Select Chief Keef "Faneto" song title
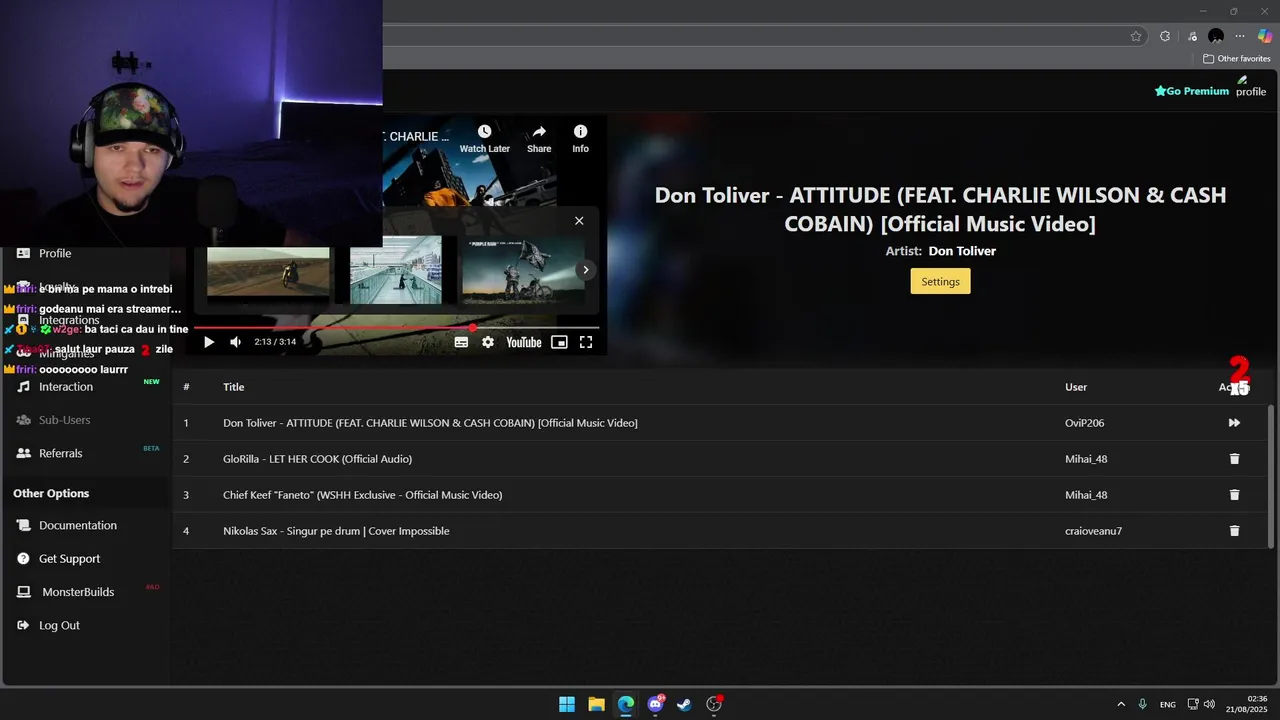 click(362, 495)
